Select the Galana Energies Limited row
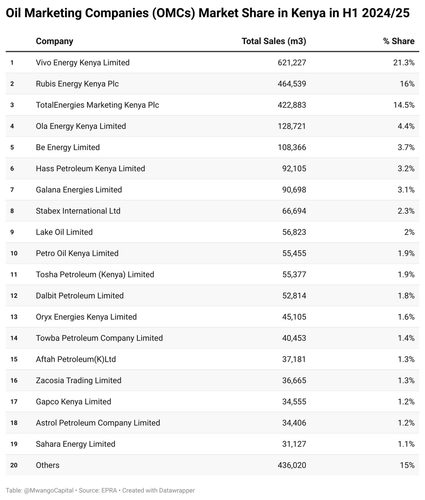425x500 pixels. pyautogui.click(x=212, y=190)
